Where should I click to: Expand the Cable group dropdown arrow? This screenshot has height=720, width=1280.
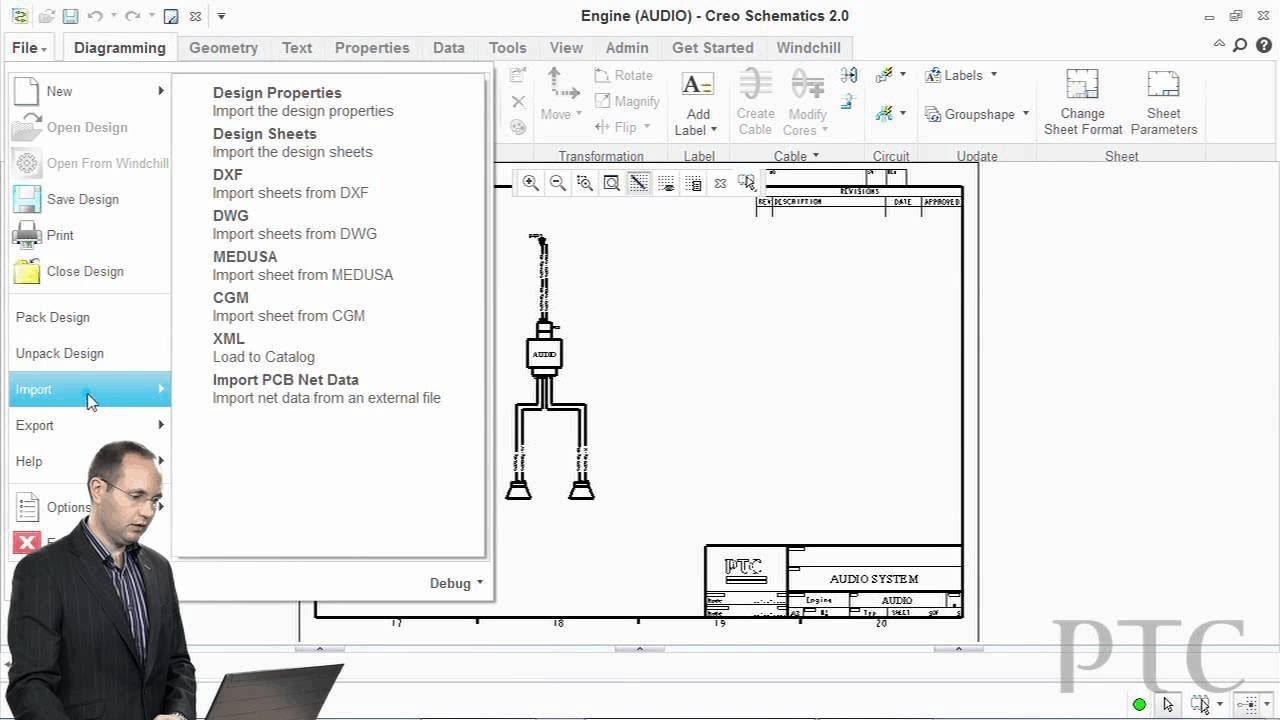815,156
